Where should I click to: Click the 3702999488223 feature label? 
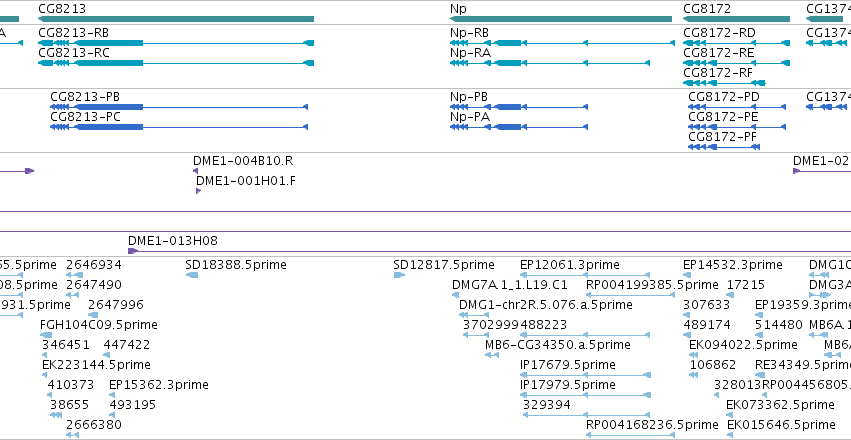point(515,325)
